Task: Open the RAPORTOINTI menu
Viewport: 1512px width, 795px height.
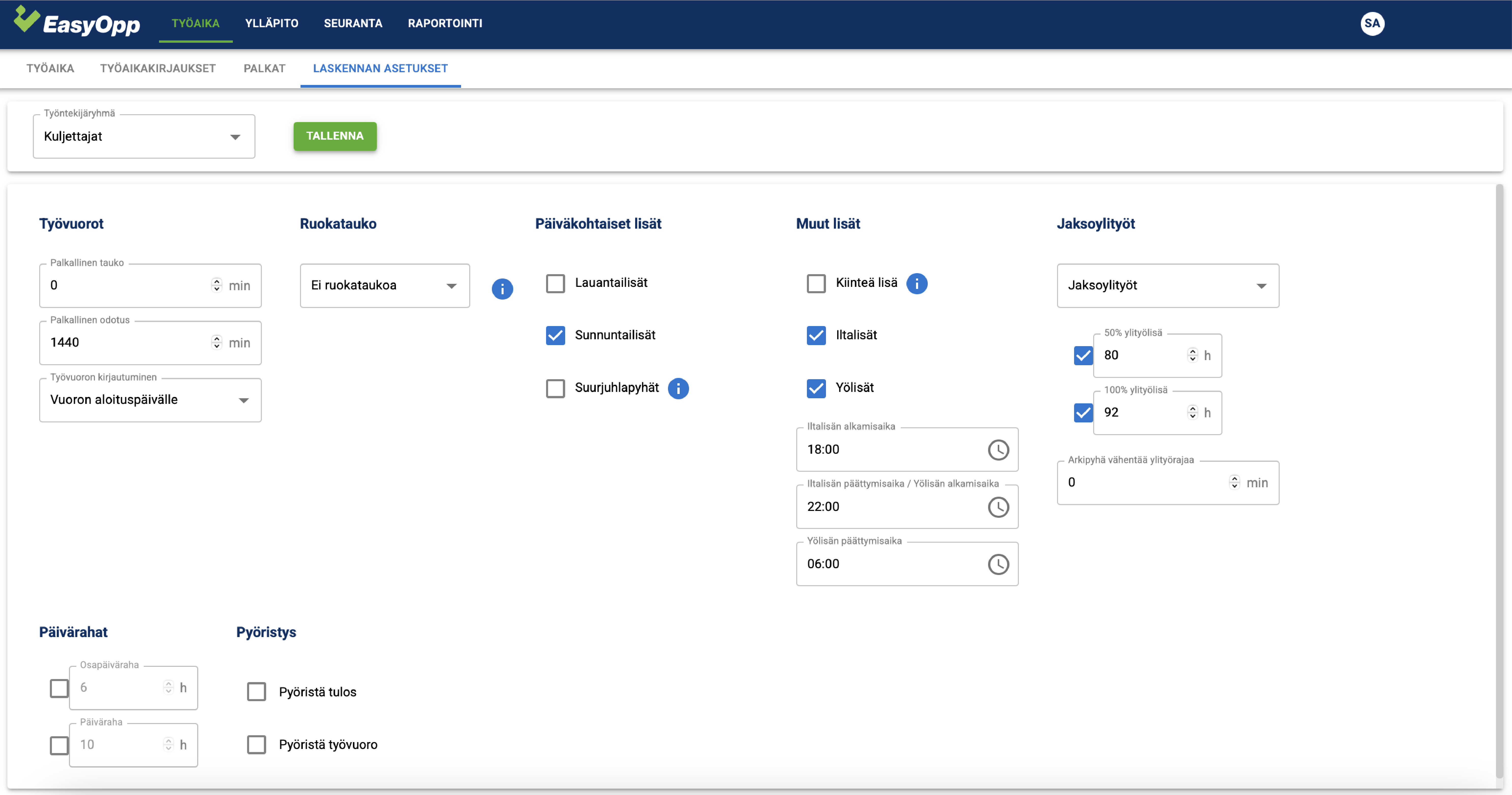Action: tap(445, 23)
